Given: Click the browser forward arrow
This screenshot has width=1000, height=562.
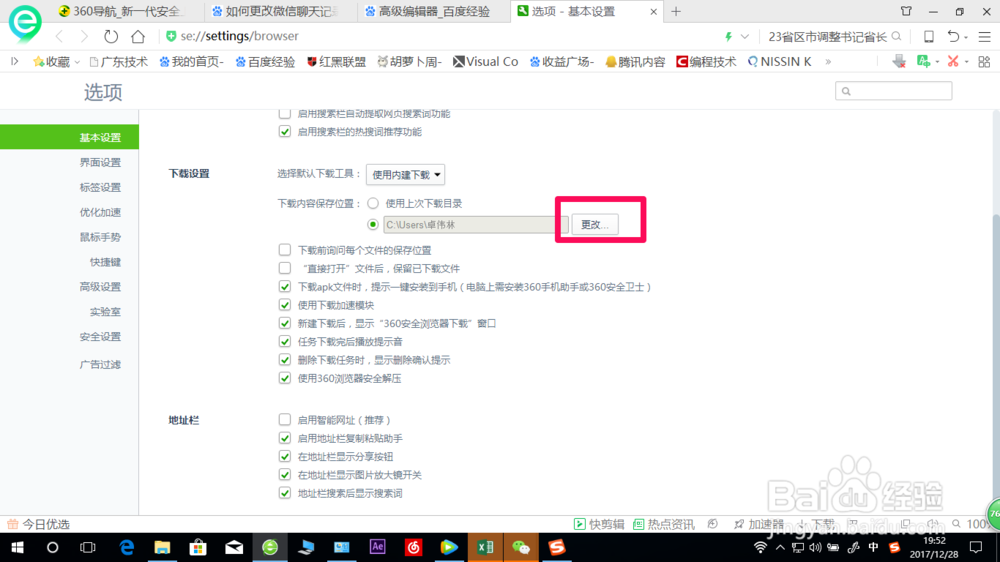Looking at the screenshot, I should point(84,36).
